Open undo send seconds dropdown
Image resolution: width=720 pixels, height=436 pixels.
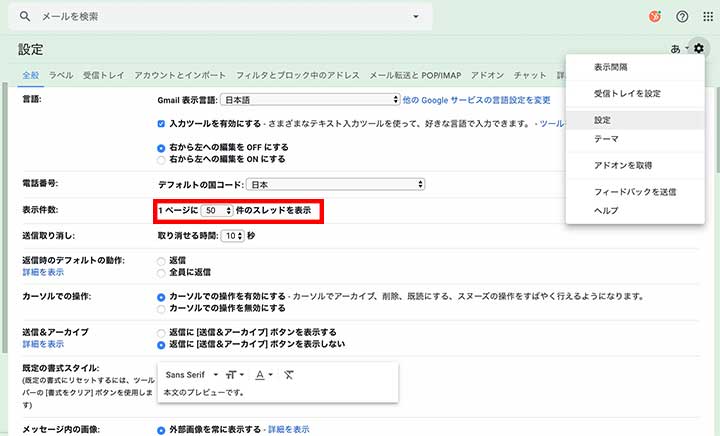coord(232,236)
